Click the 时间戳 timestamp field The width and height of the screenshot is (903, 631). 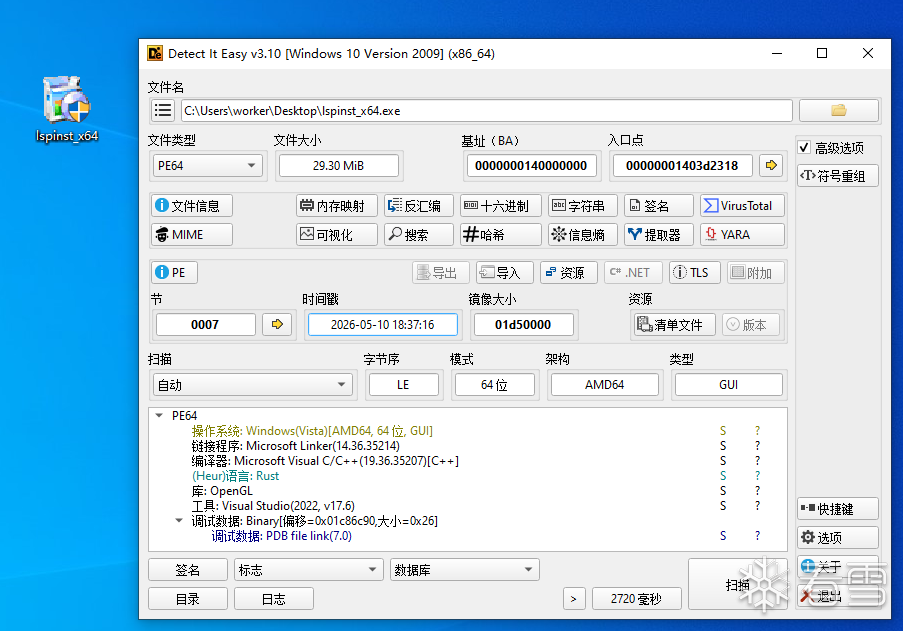382,325
